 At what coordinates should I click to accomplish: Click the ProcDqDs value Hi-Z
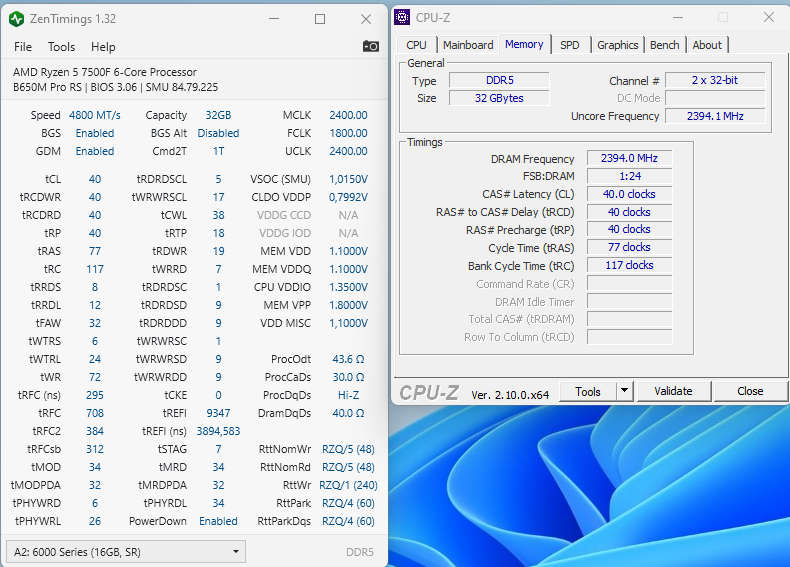click(348, 396)
